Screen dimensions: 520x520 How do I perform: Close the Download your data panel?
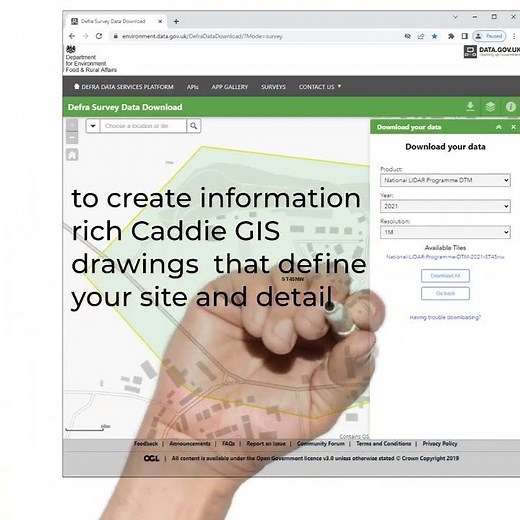513,127
